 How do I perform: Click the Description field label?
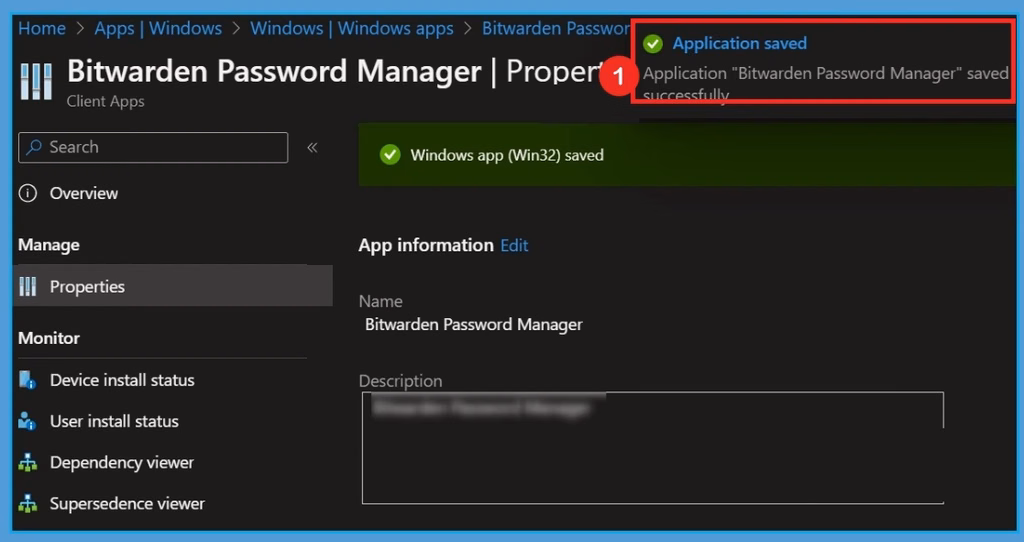[x=400, y=381]
